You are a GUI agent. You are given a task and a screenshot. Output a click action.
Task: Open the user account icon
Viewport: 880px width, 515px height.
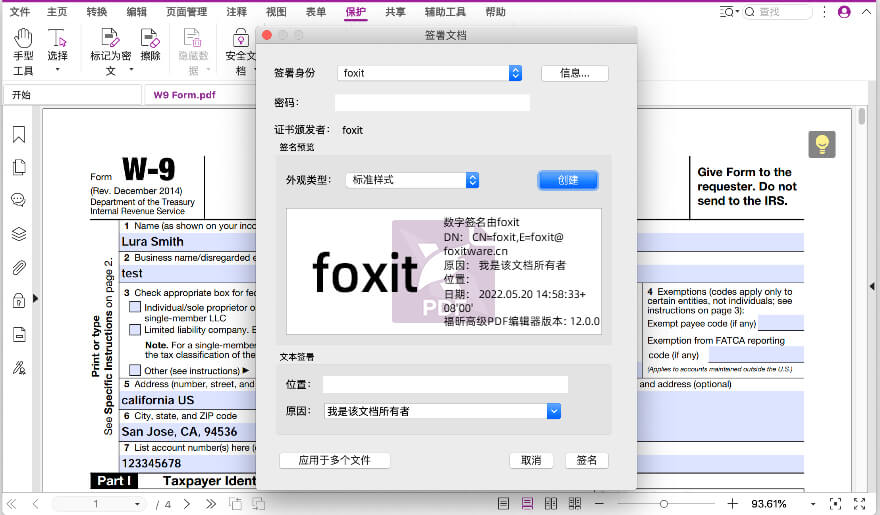coord(844,12)
